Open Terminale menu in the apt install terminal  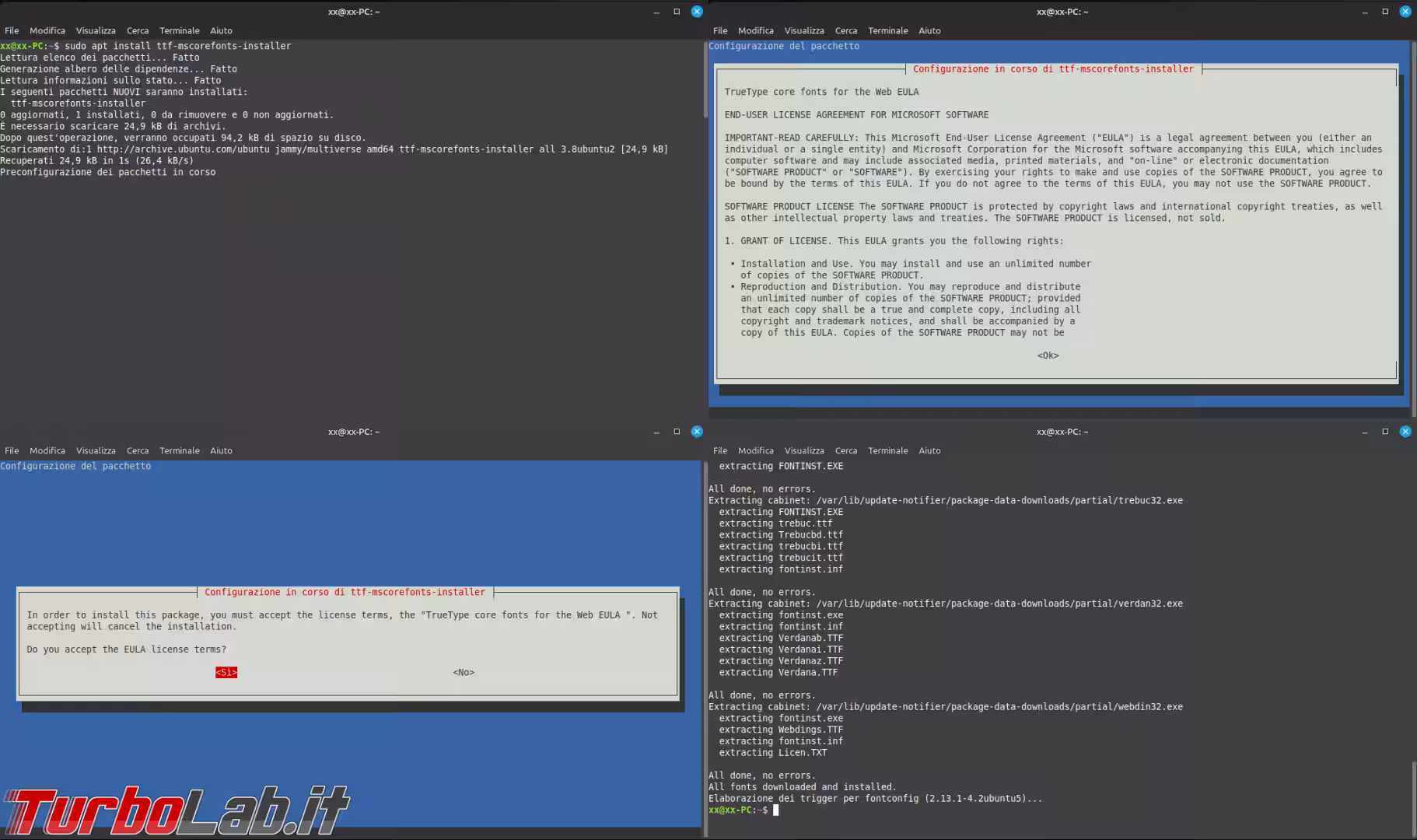[179, 30]
